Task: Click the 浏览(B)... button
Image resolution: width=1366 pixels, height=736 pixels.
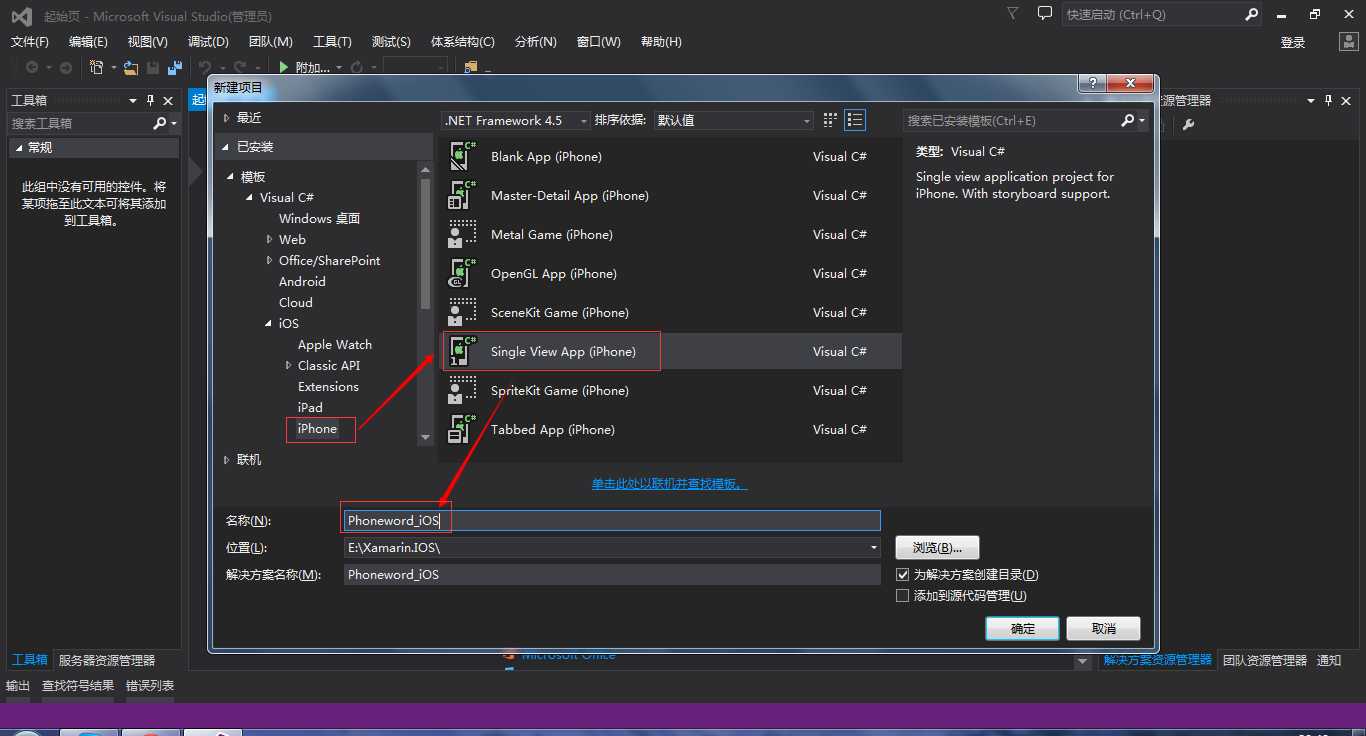Action: [x=937, y=548]
